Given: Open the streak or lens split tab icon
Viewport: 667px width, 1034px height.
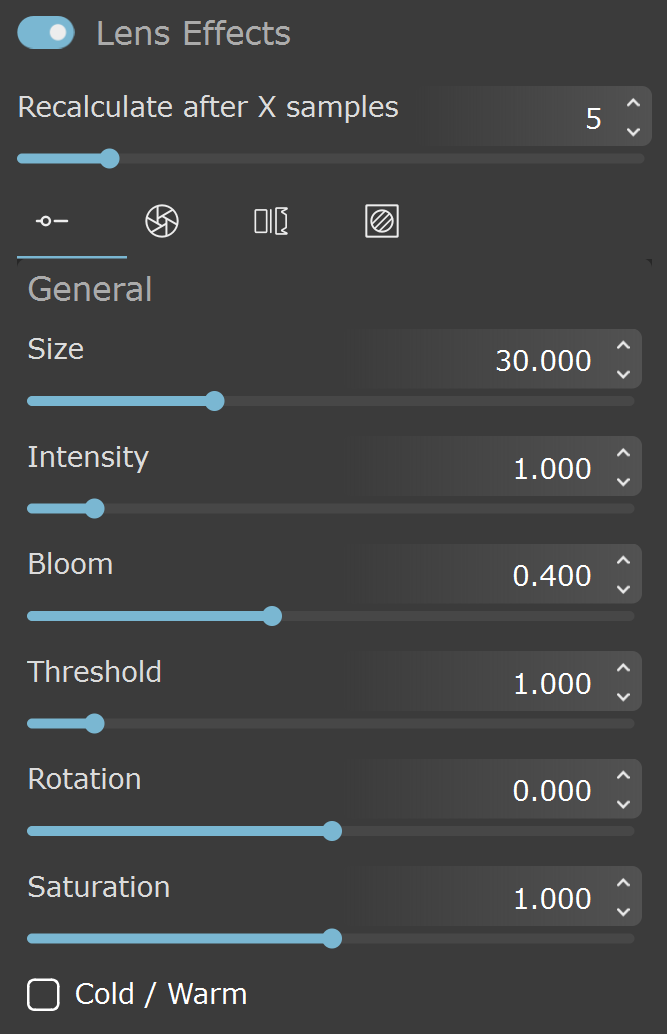Looking at the screenshot, I should tap(271, 221).
